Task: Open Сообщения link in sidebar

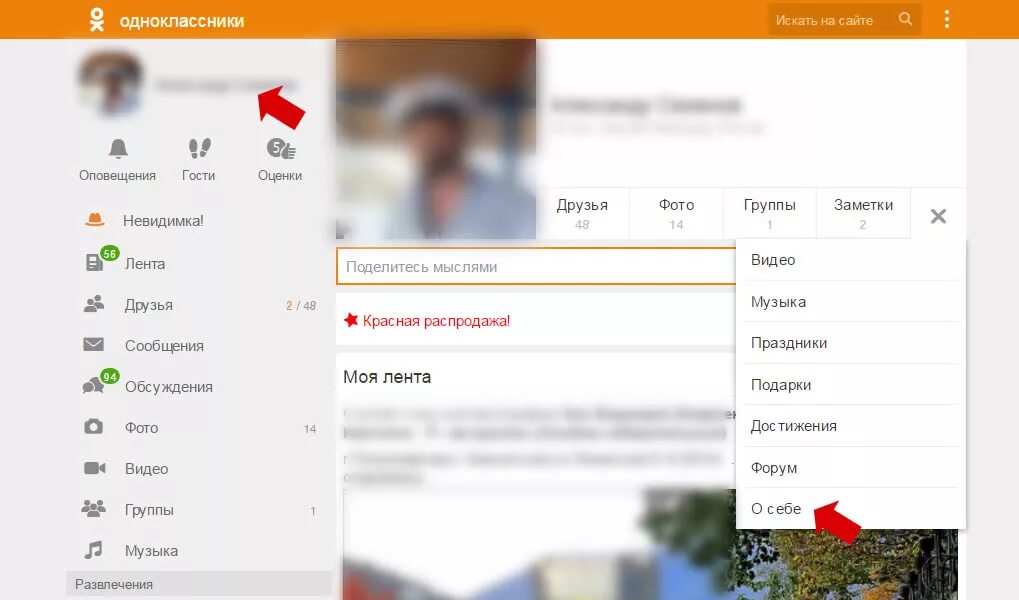Action: pyautogui.click(x=164, y=346)
